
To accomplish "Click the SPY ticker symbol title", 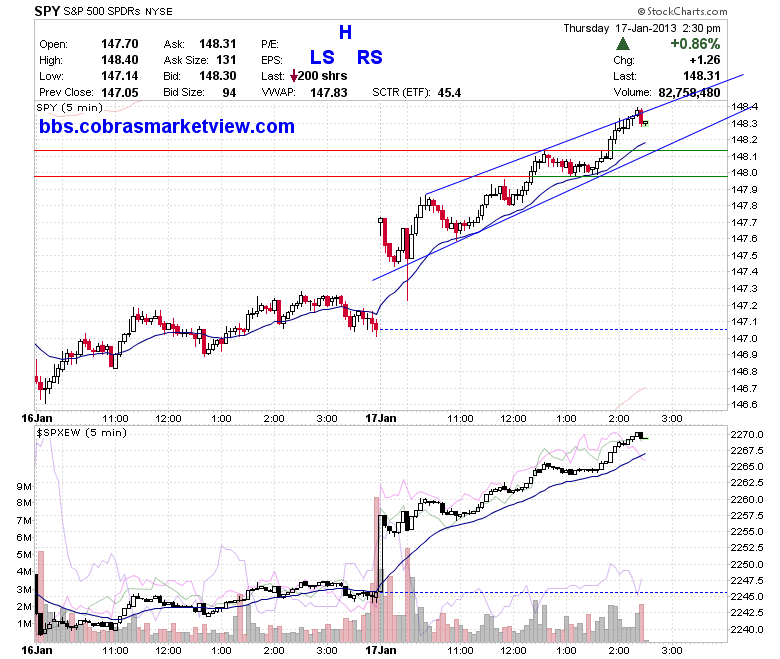I will click(47, 11).
